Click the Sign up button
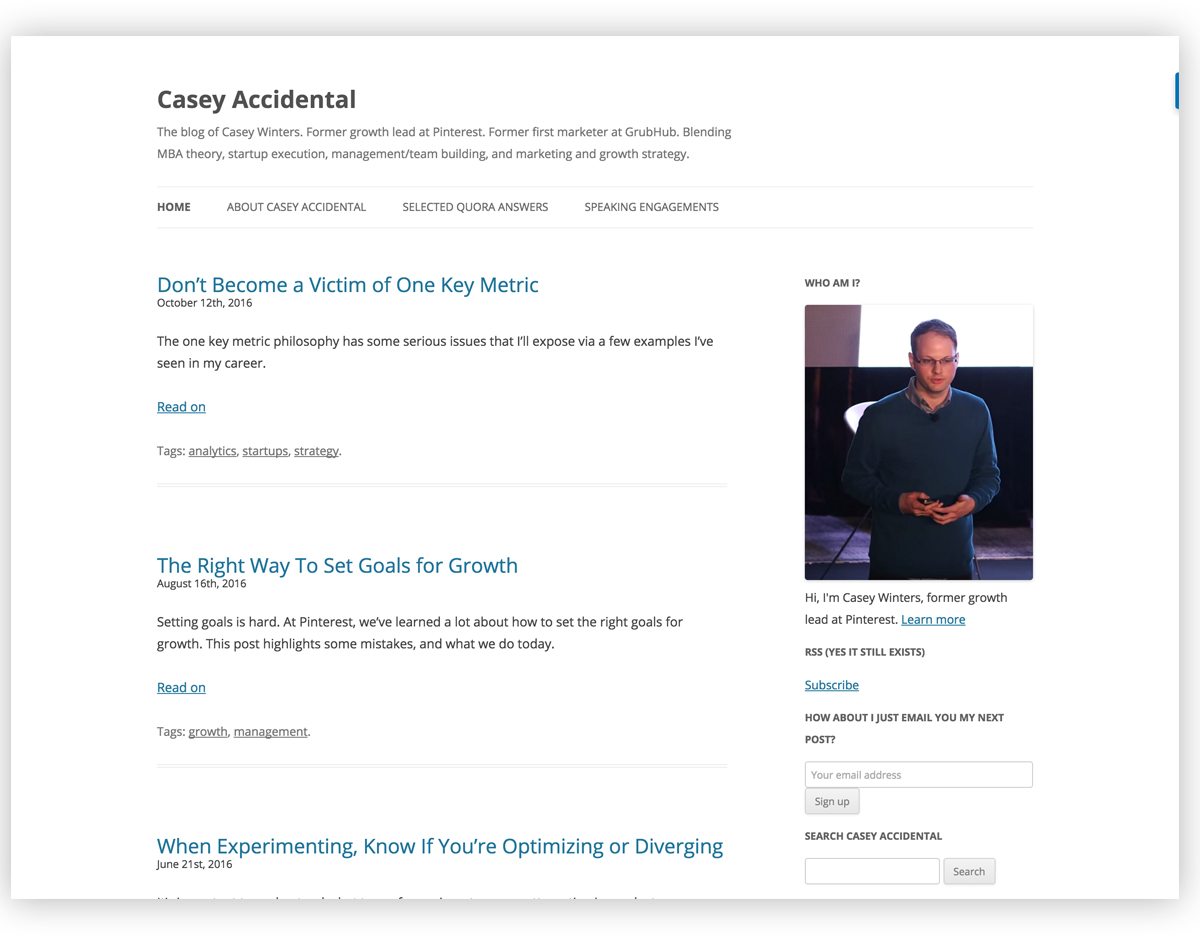Image resolution: width=1200 pixels, height=950 pixels. pos(832,802)
